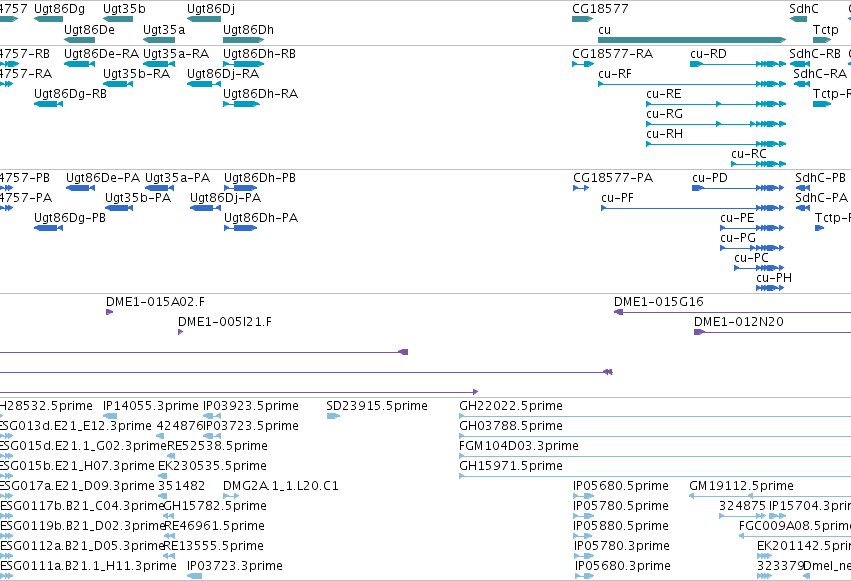
Task: Select protein cu-PC
Action: click(759, 267)
